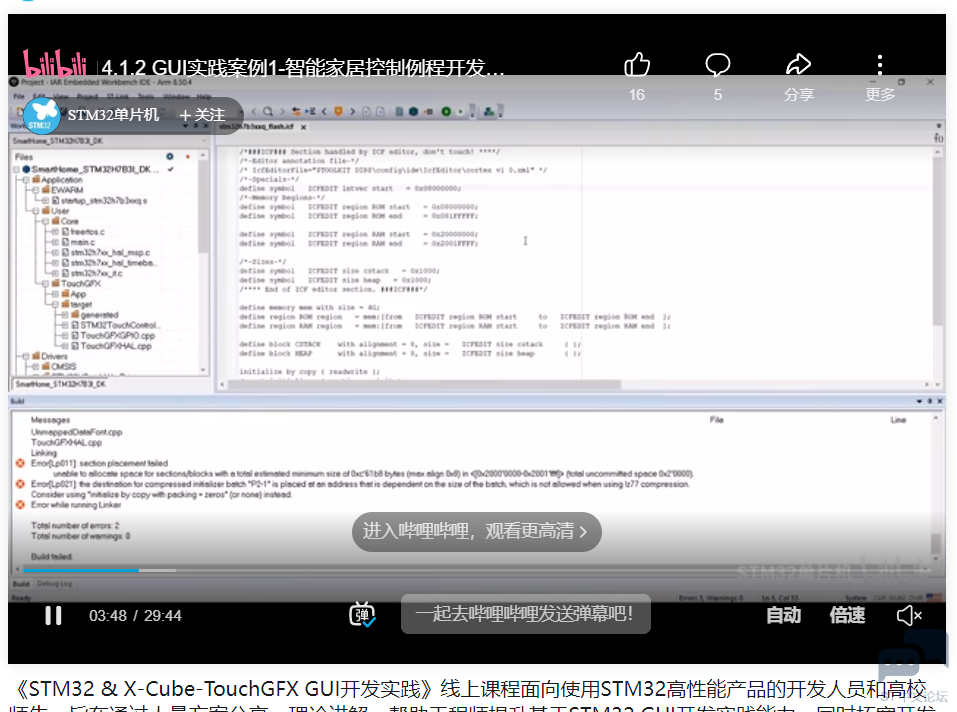Like the video with thumbs-up icon
The height and width of the screenshot is (712, 957).
(637, 64)
